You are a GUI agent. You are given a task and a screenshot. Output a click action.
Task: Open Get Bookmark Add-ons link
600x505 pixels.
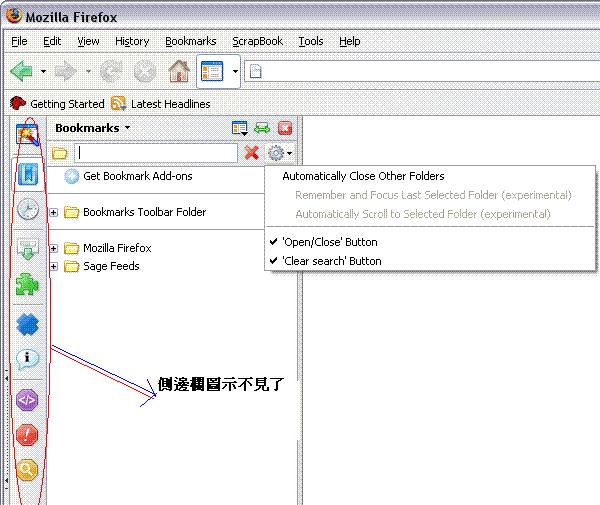click(x=129, y=176)
